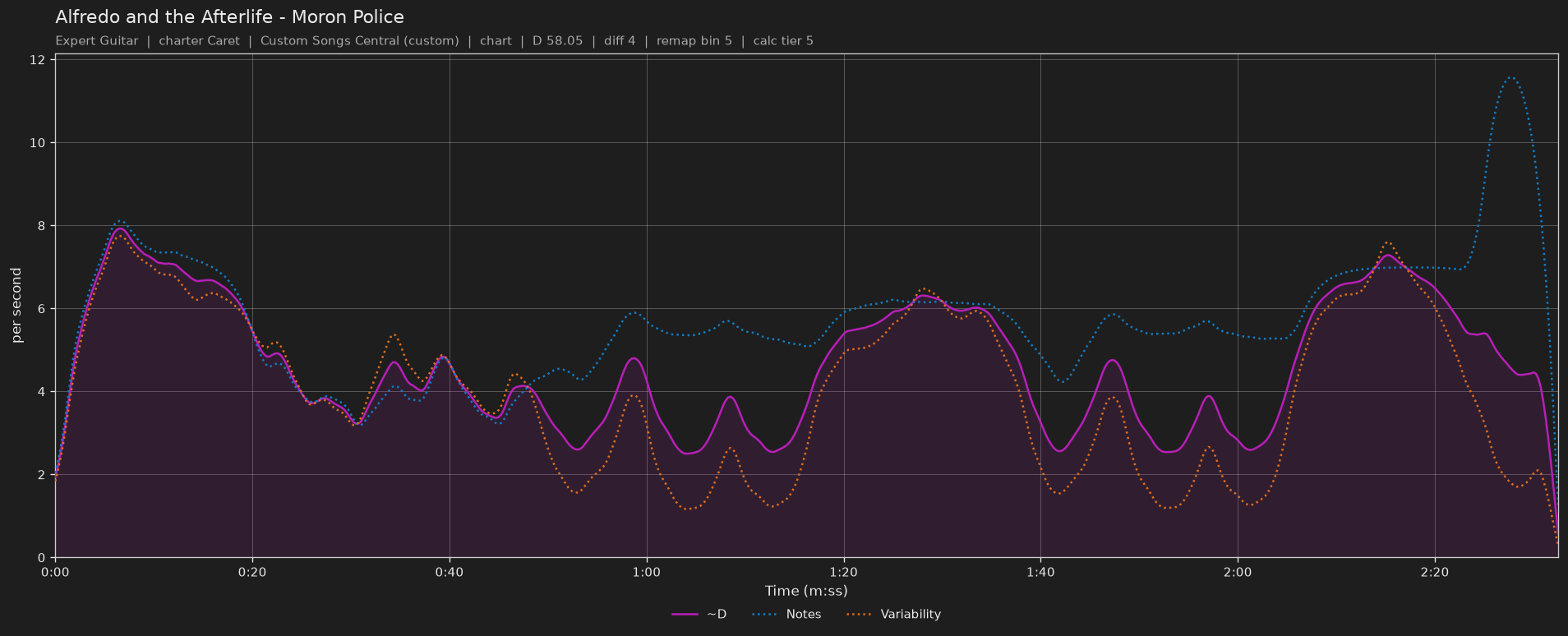Click the y-axis tick label 4
The image size is (1568, 636).
click(x=41, y=392)
